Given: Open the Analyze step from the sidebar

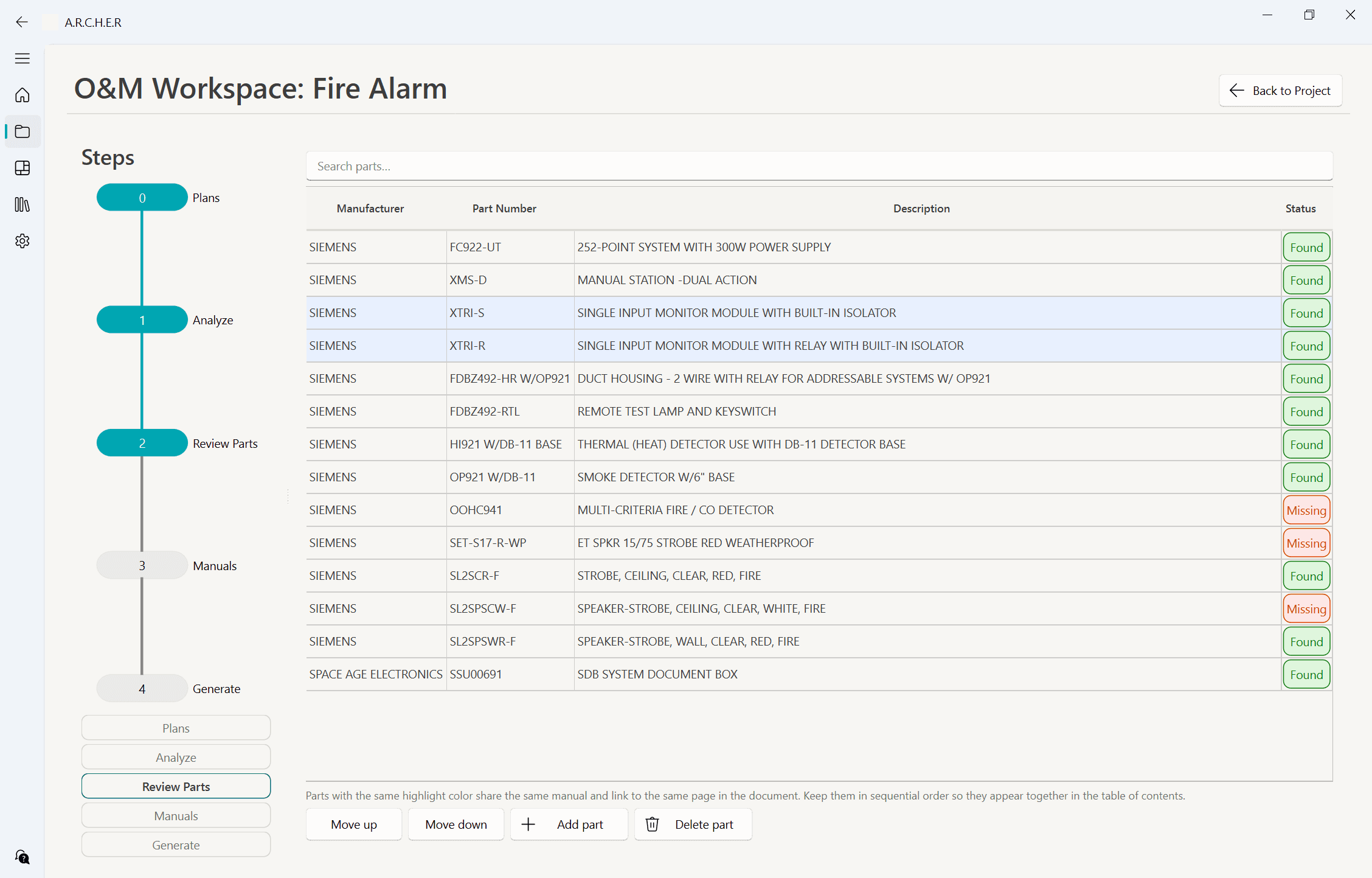Looking at the screenshot, I should 176,757.
